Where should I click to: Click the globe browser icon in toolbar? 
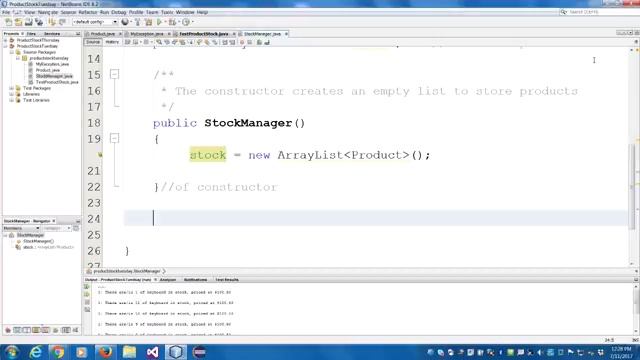coord(125,22)
